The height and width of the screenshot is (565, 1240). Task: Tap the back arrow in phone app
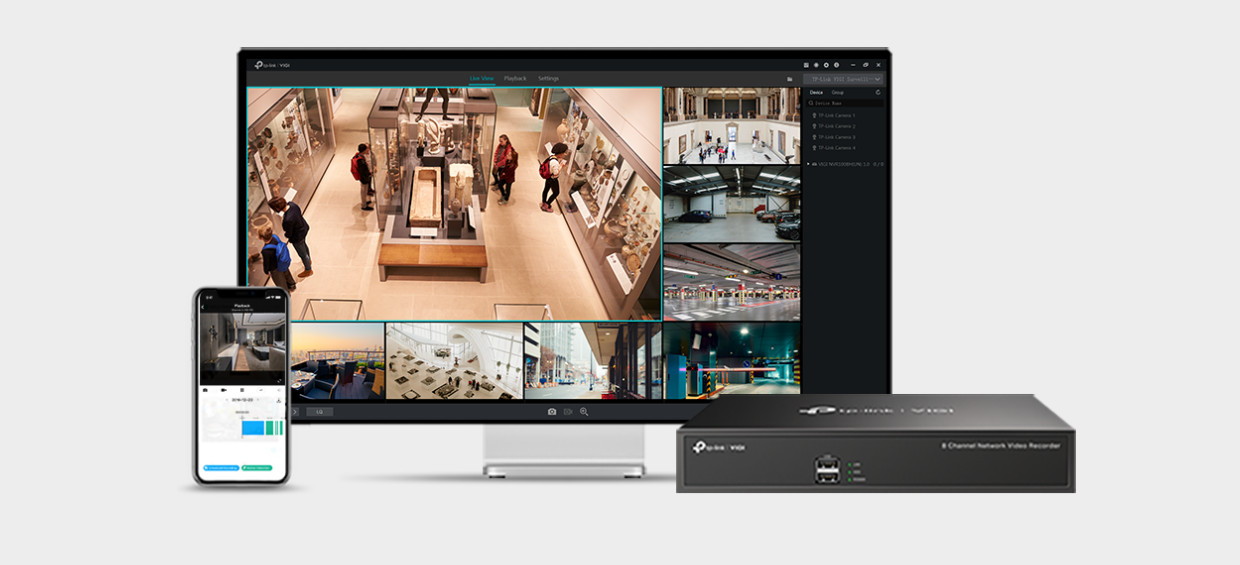pyautogui.click(x=203, y=307)
